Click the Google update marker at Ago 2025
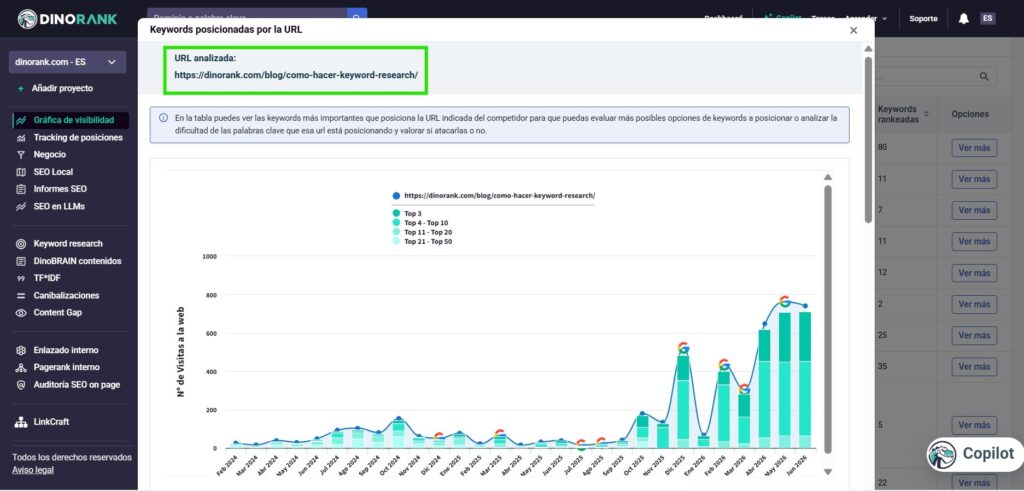The width and height of the screenshot is (1024, 491). [601, 442]
